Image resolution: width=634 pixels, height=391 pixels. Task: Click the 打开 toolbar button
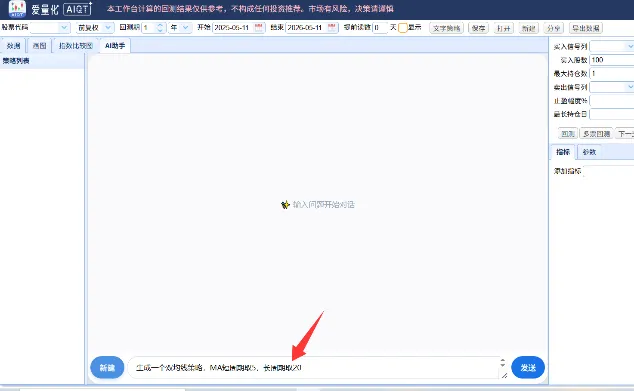[503, 28]
